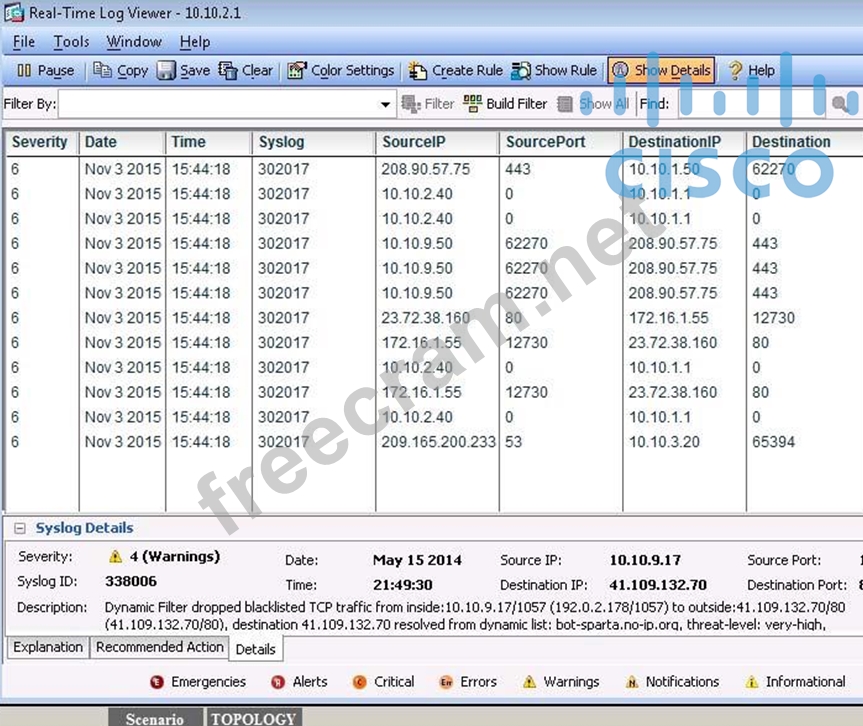Copy selected log entries
863x726 pixels.
[x=120, y=71]
